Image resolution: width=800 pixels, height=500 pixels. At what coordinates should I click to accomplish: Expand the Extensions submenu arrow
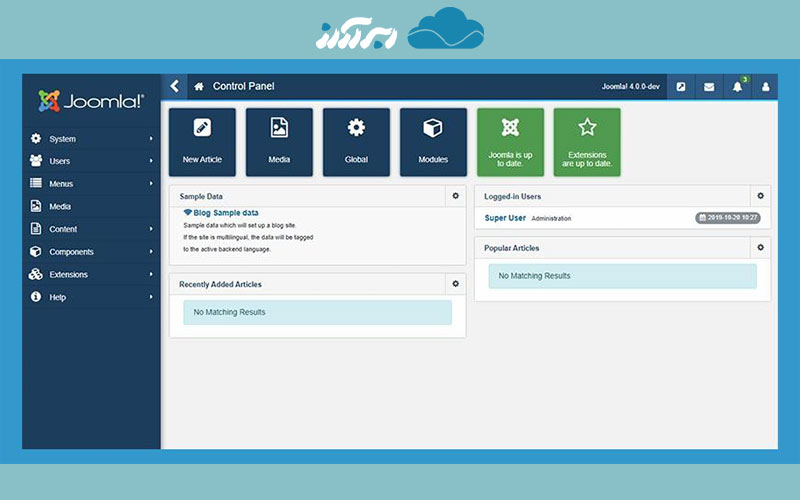151,274
